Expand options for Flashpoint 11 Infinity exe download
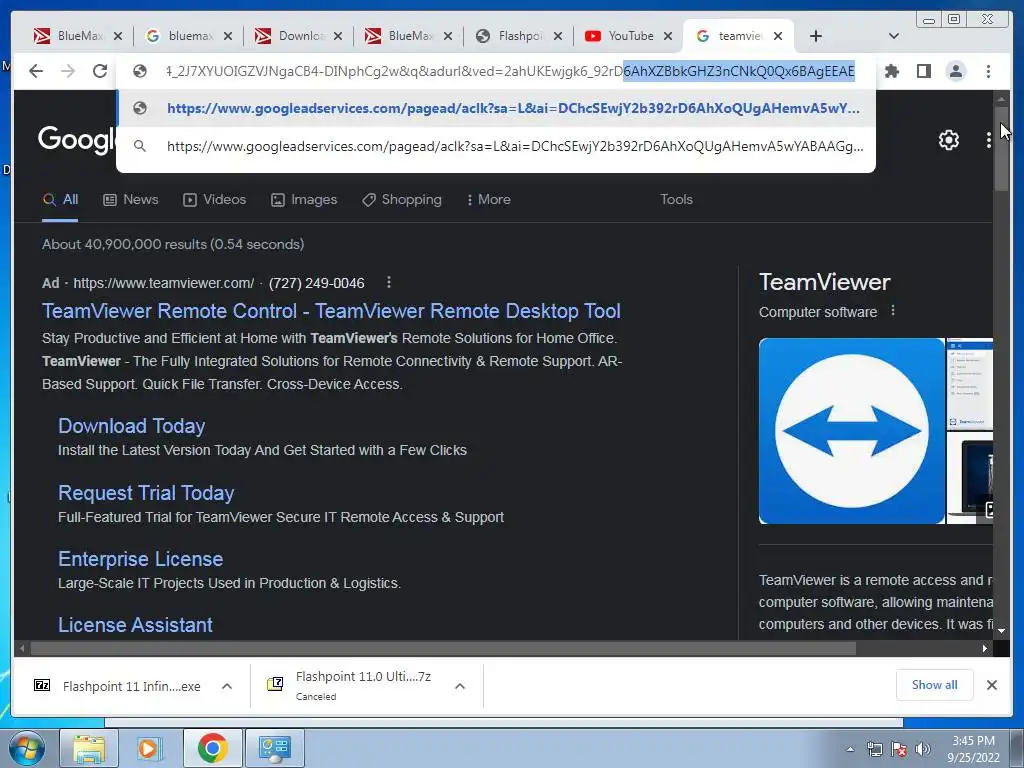 pos(227,686)
